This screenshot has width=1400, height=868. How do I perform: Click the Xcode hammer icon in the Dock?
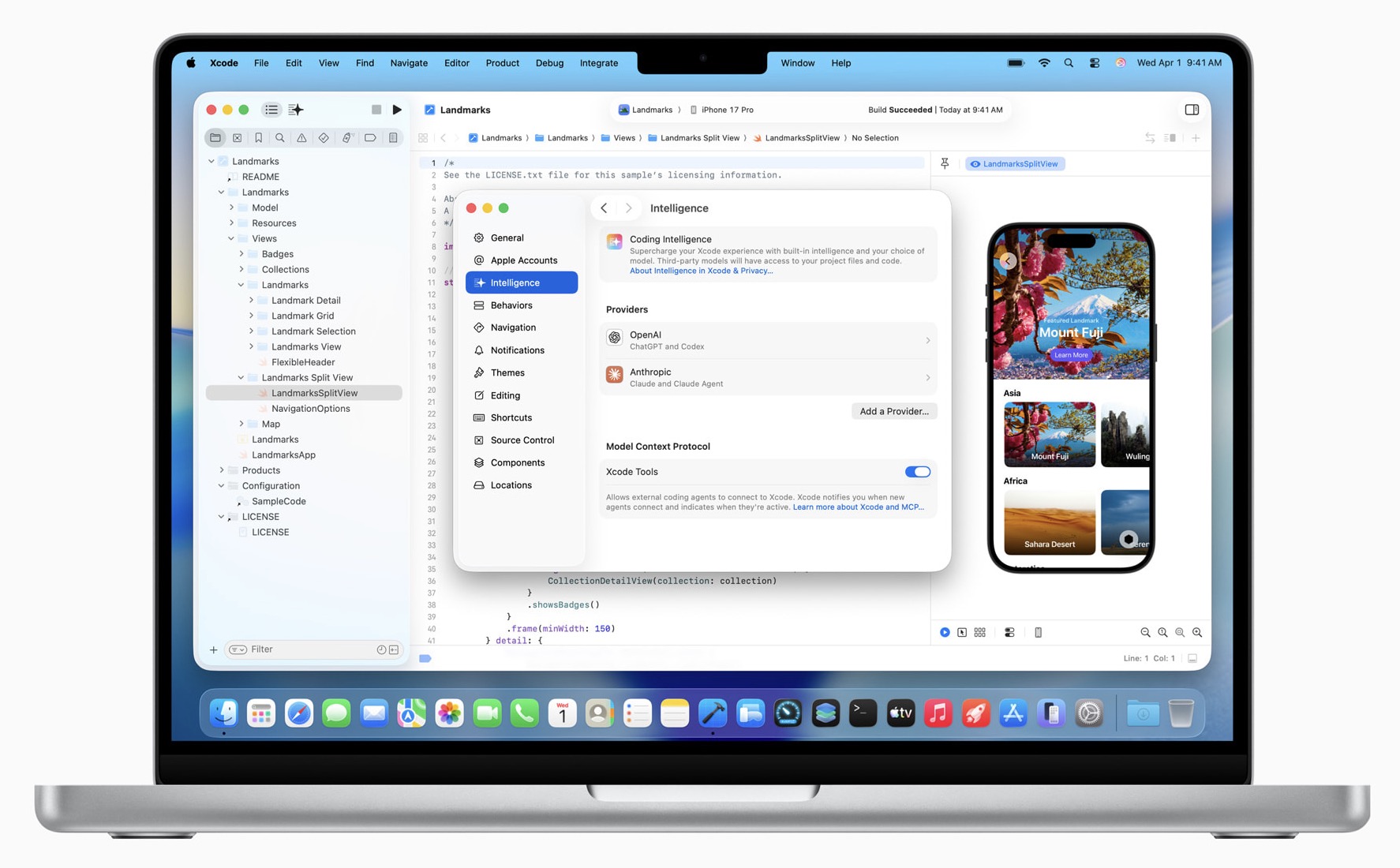click(x=712, y=713)
